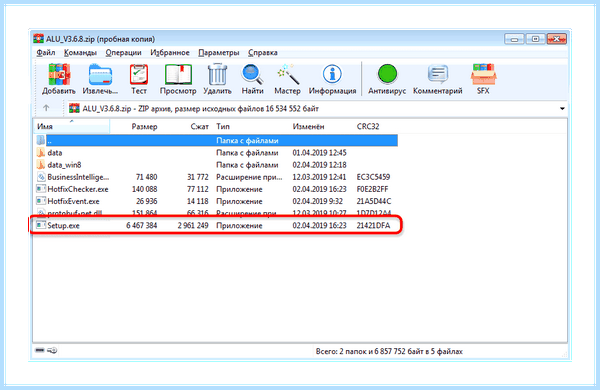The image size is (600, 390).
Task: Open the Справка menu
Action: 262,52
